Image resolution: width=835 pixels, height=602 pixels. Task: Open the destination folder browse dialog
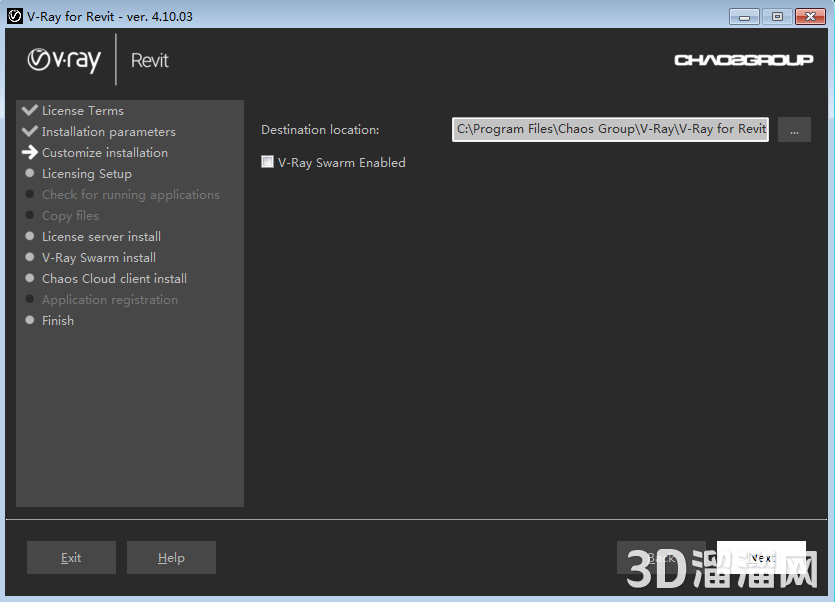pos(794,129)
